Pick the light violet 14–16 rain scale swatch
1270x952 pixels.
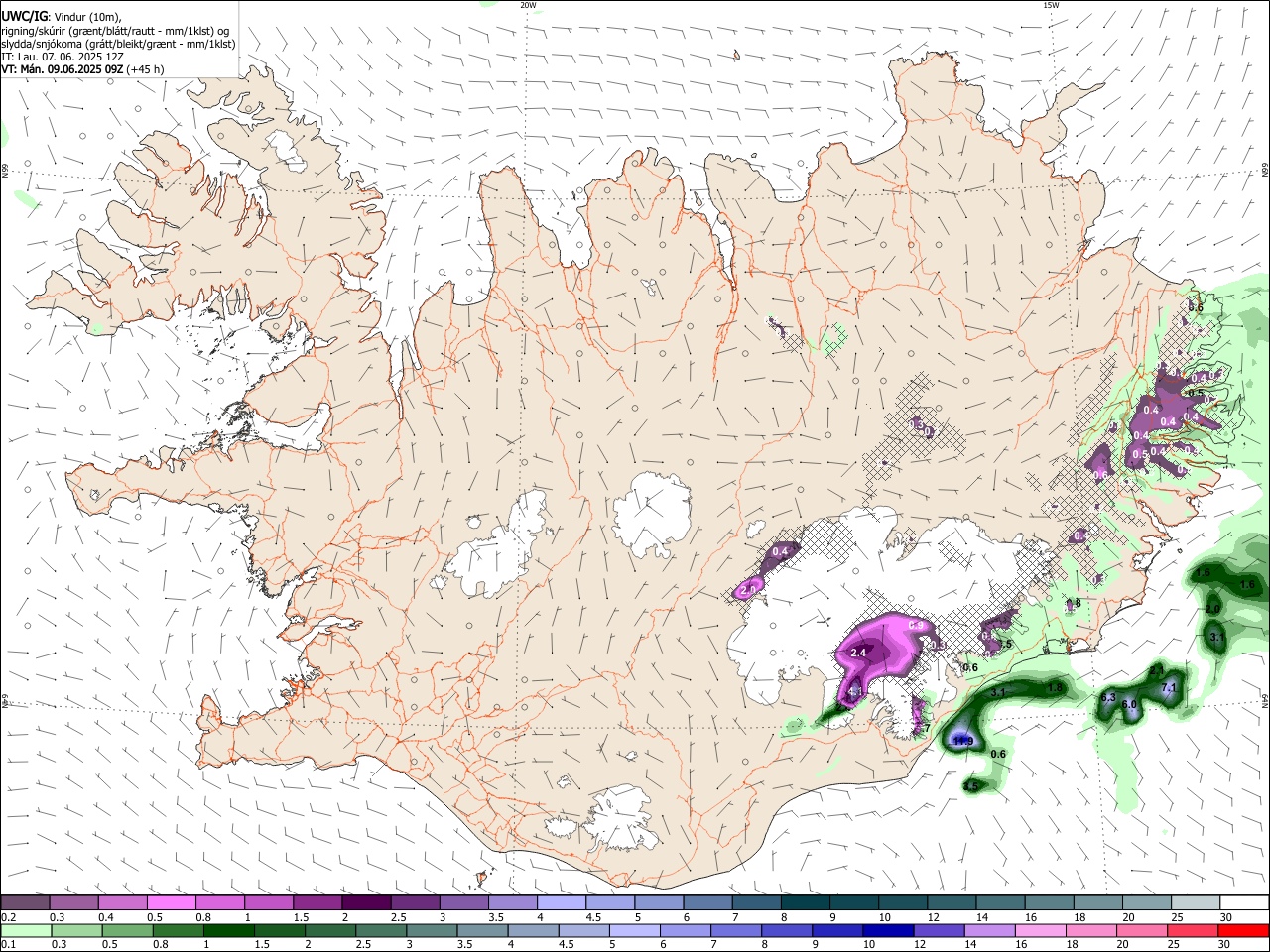point(989,931)
